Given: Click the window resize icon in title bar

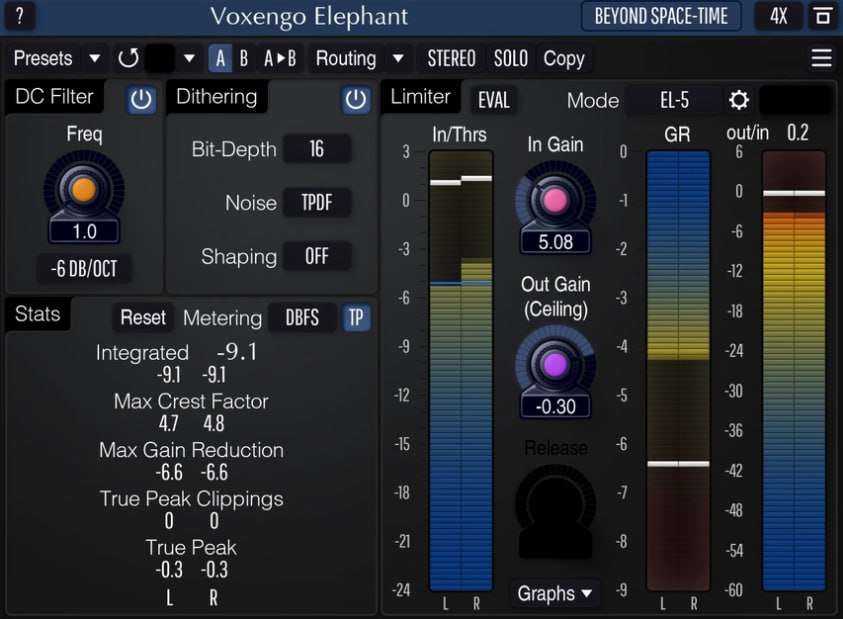Looking at the screenshot, I should 822,17.
